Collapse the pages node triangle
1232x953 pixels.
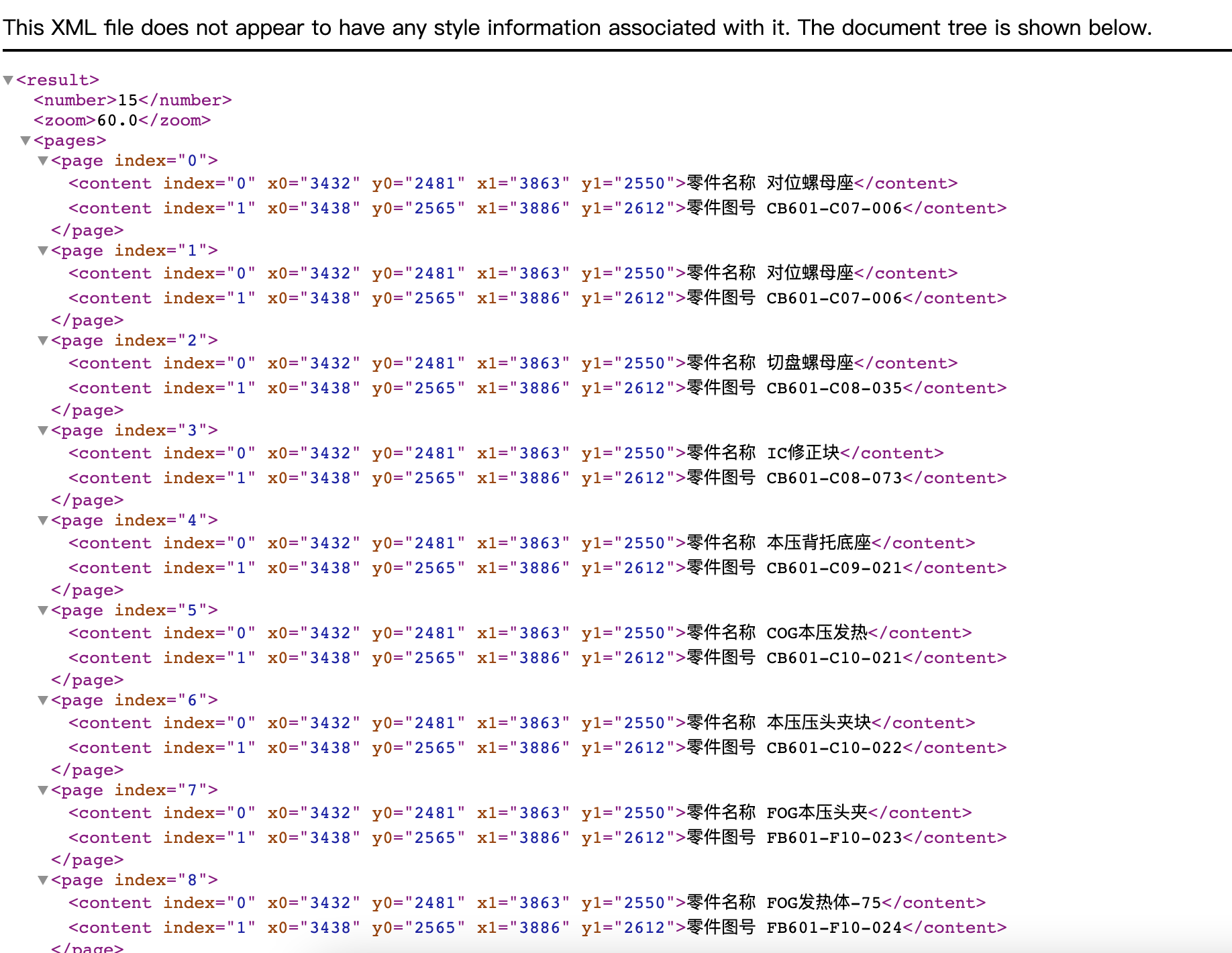(x=25, y=141)
